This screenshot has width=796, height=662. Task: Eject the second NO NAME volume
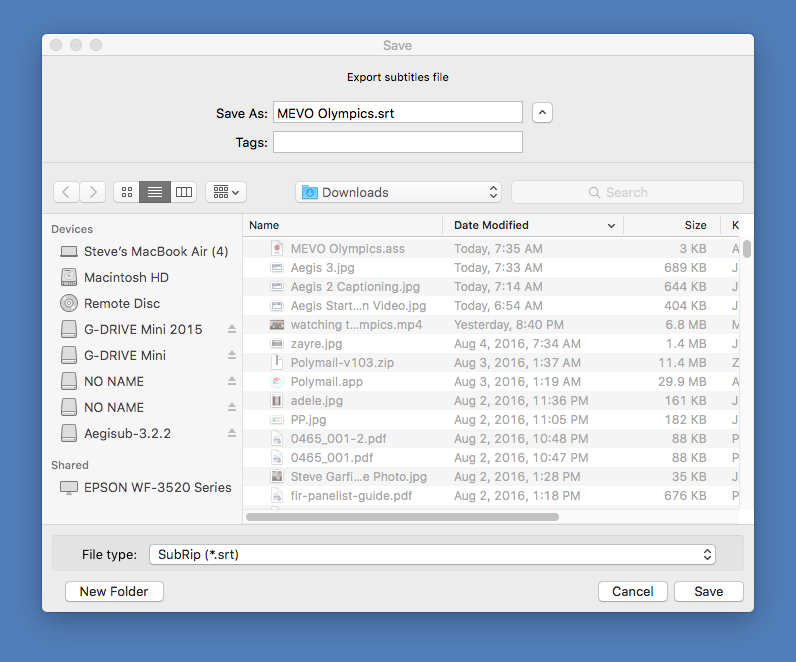(232, 407)
